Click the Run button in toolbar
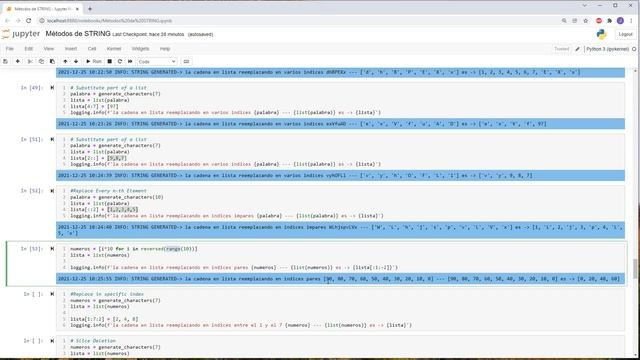Image resolution: width=640 pixels, height=360 pixels. click(94, 61)
